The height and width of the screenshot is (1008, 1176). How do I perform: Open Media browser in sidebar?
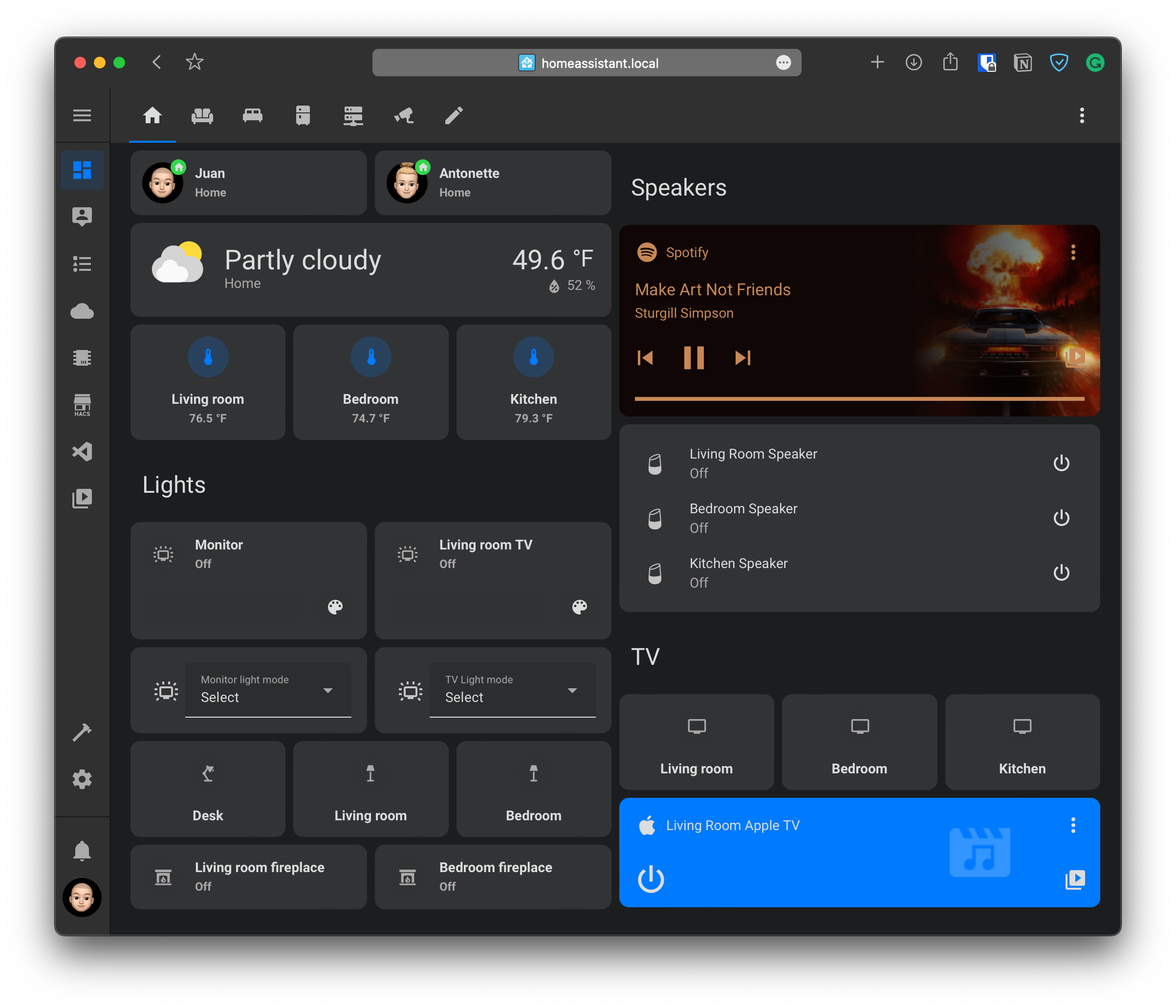82,498
